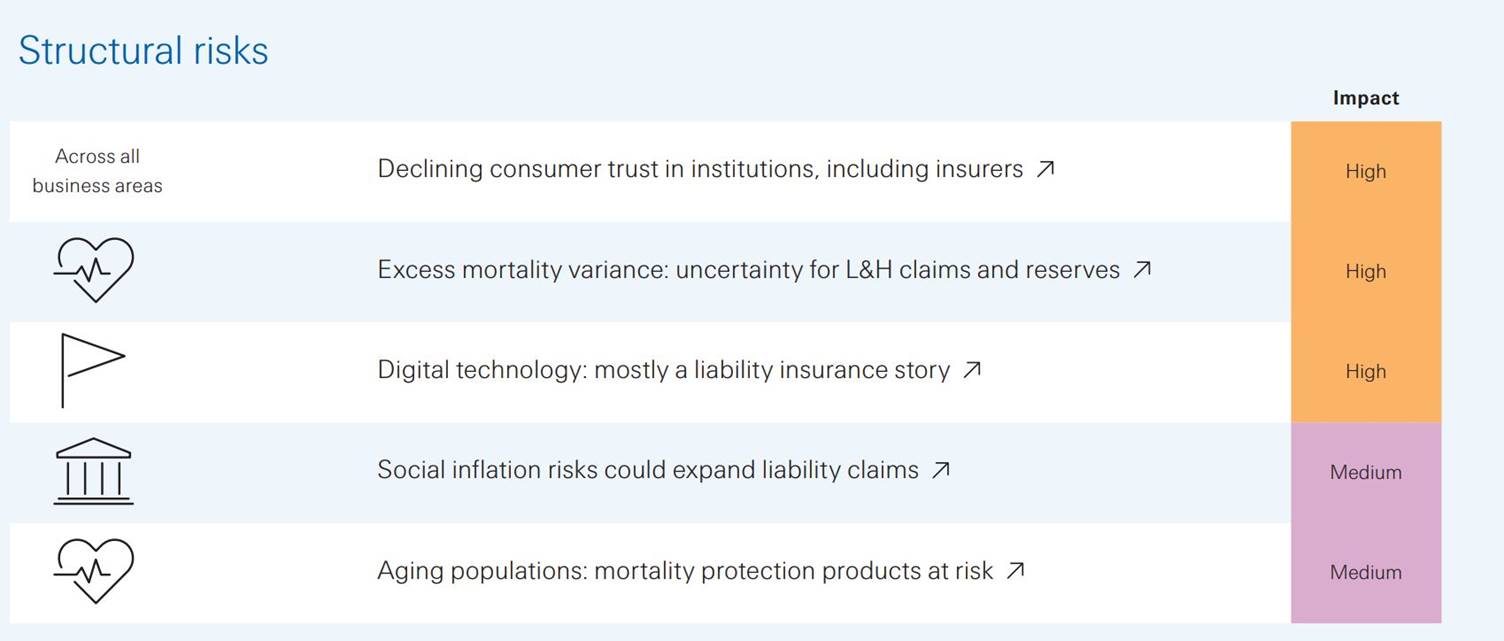1504x641 pixels.
Task: Click the heartbeat icon beside Excess mortality variance
Action: [x=93, y=270]
